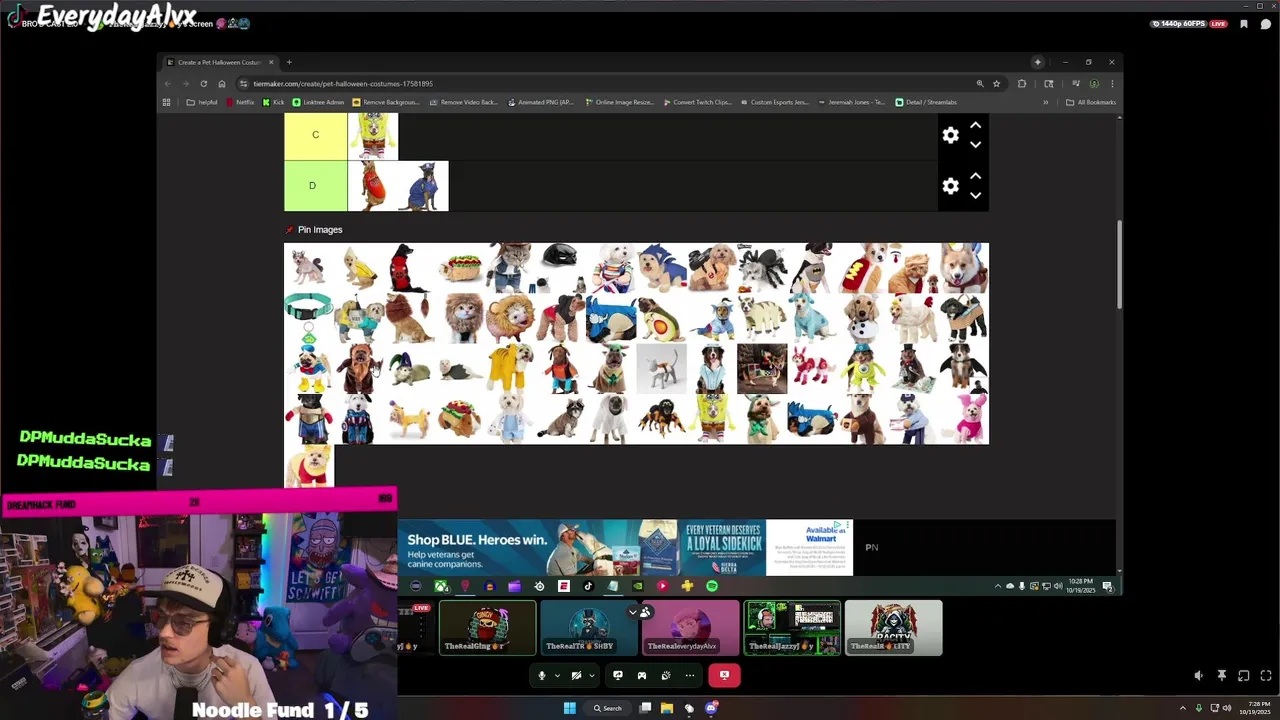Image resolution: width=1280 pixels, height=720 pixels.
Task: Open Chrome three-dot menu
Action: pyautogui.click(x=1112, y=84)
